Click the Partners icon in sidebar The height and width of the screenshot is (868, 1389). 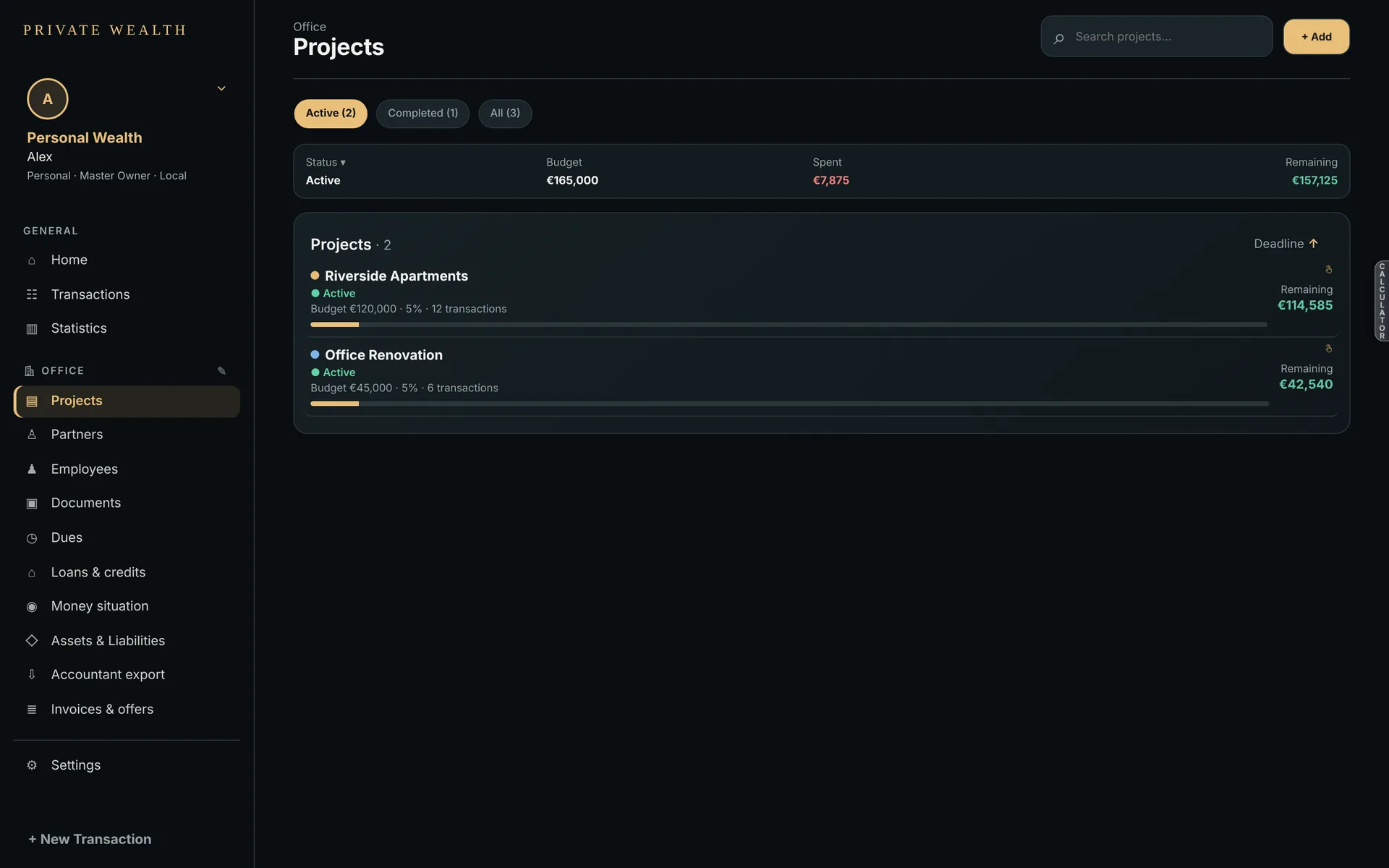[32, 435]
